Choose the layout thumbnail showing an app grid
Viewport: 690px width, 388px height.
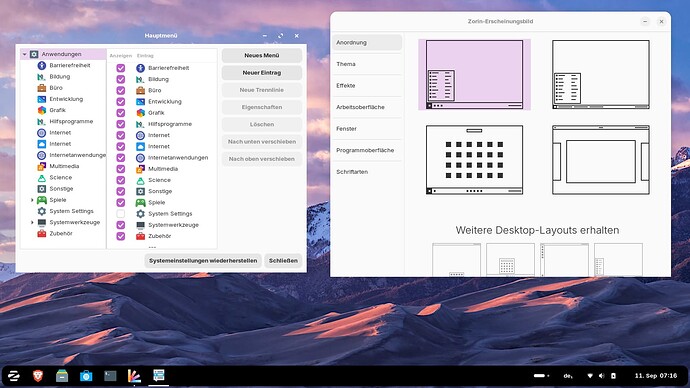pos(474,160)
